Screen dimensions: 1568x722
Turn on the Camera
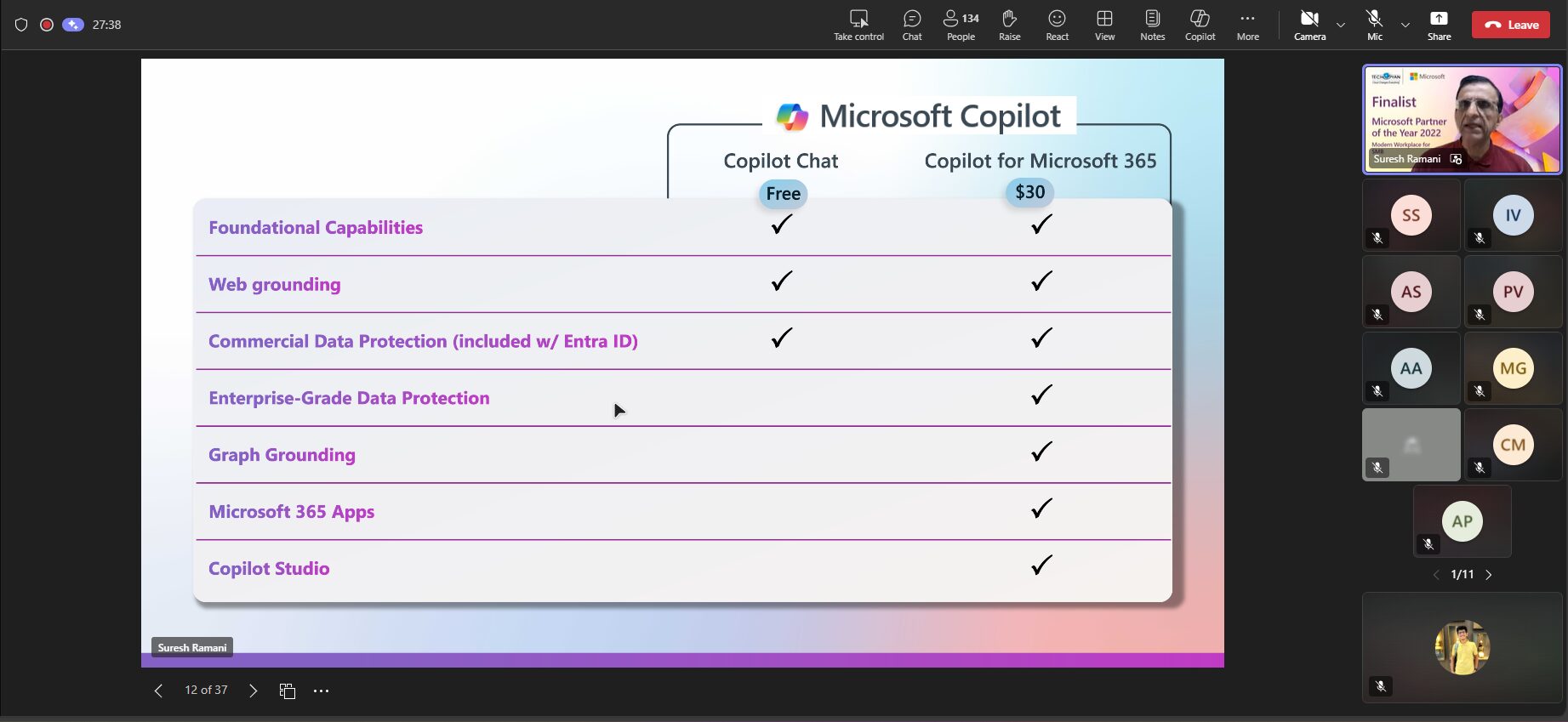coord(1309,25)
